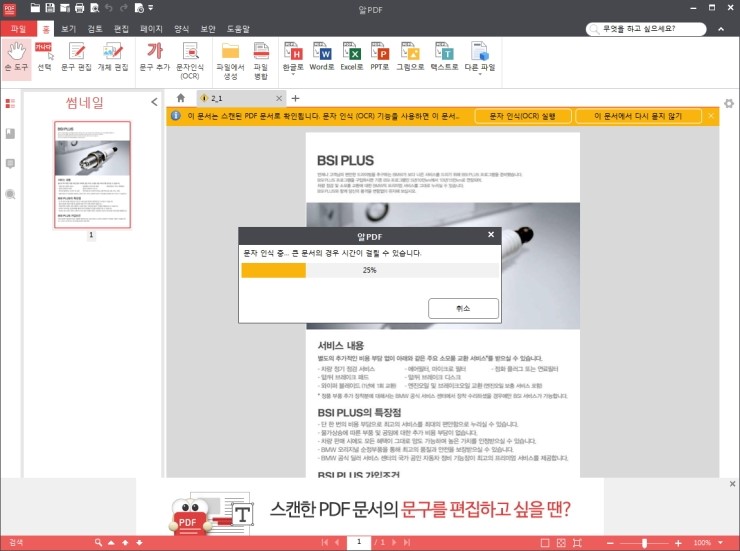740x551 pixels.
Task: Jump to last page in status bar
Action: [x=407, y=543]
